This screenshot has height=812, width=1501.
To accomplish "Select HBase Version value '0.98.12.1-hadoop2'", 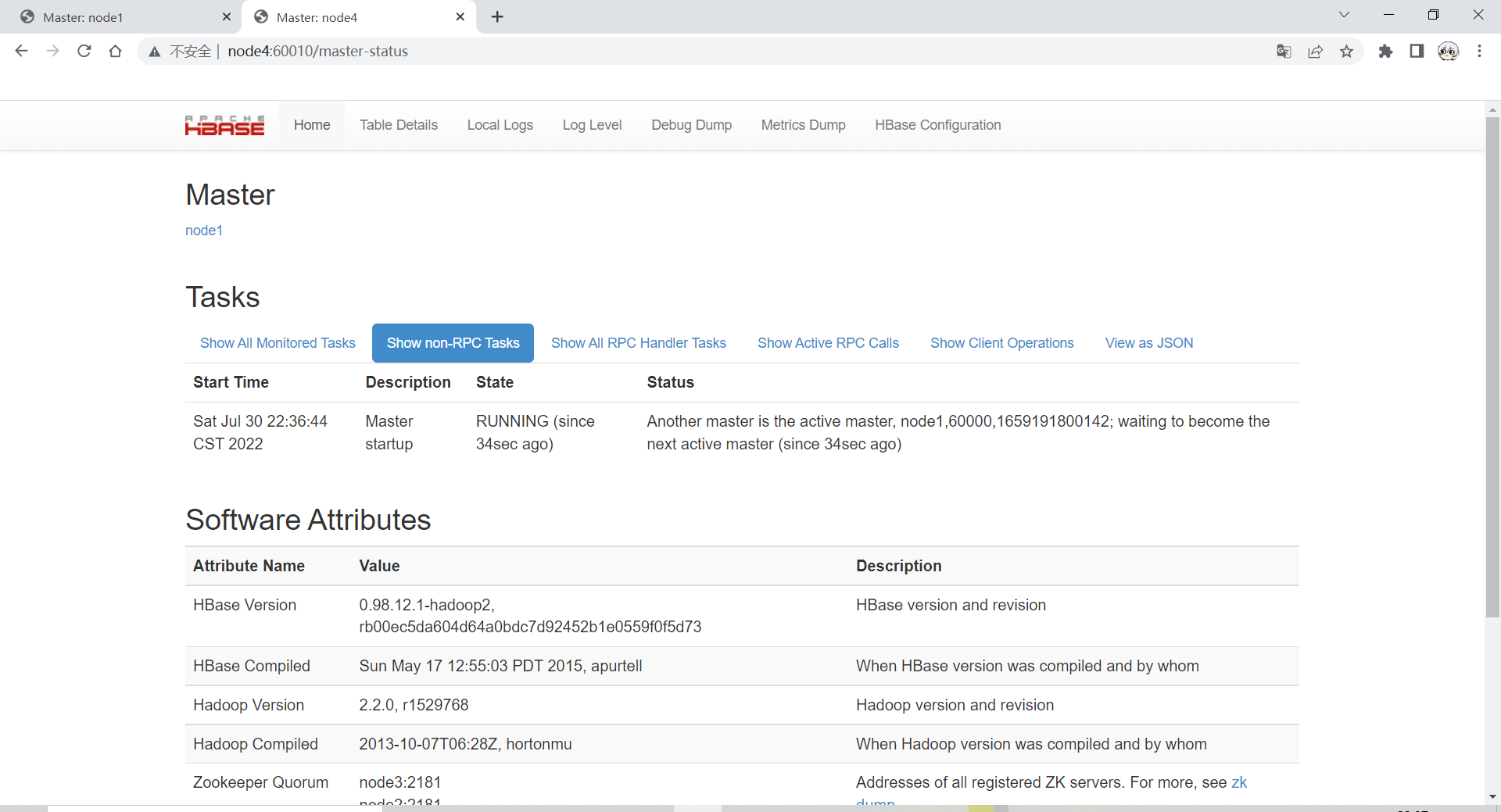I will [426, 605].
